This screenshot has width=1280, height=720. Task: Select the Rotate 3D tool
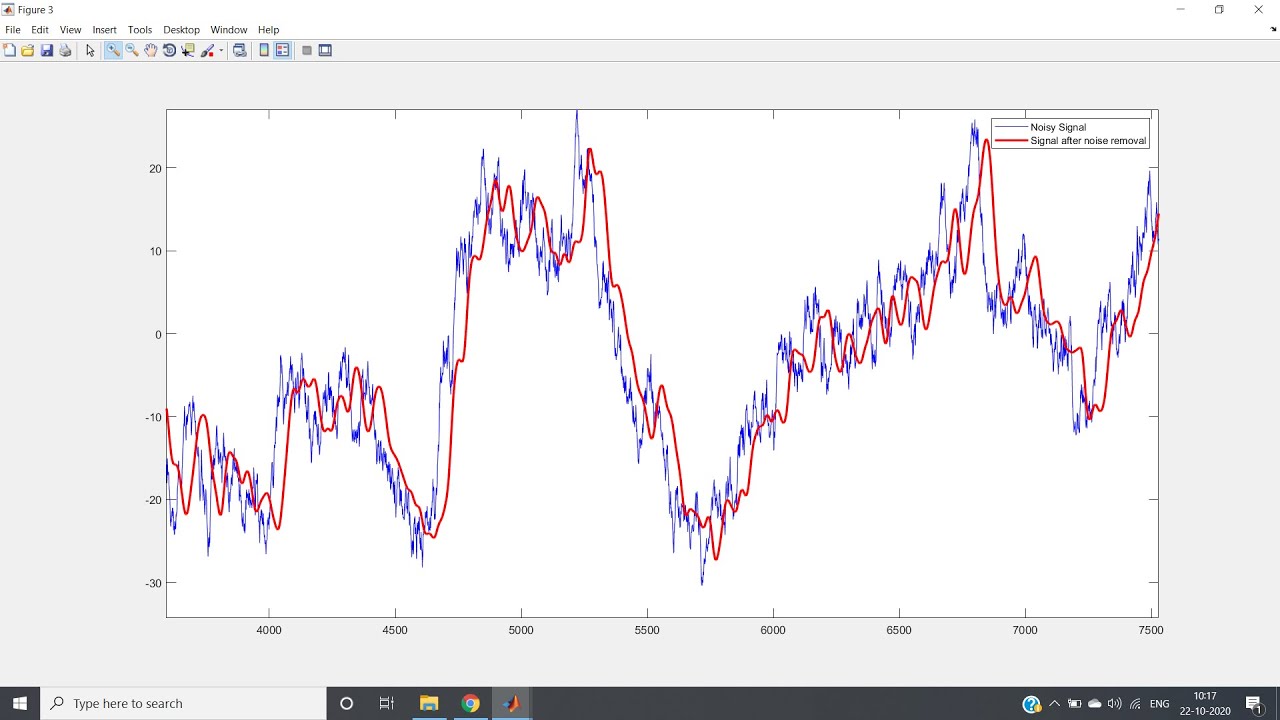click(169, 50)
